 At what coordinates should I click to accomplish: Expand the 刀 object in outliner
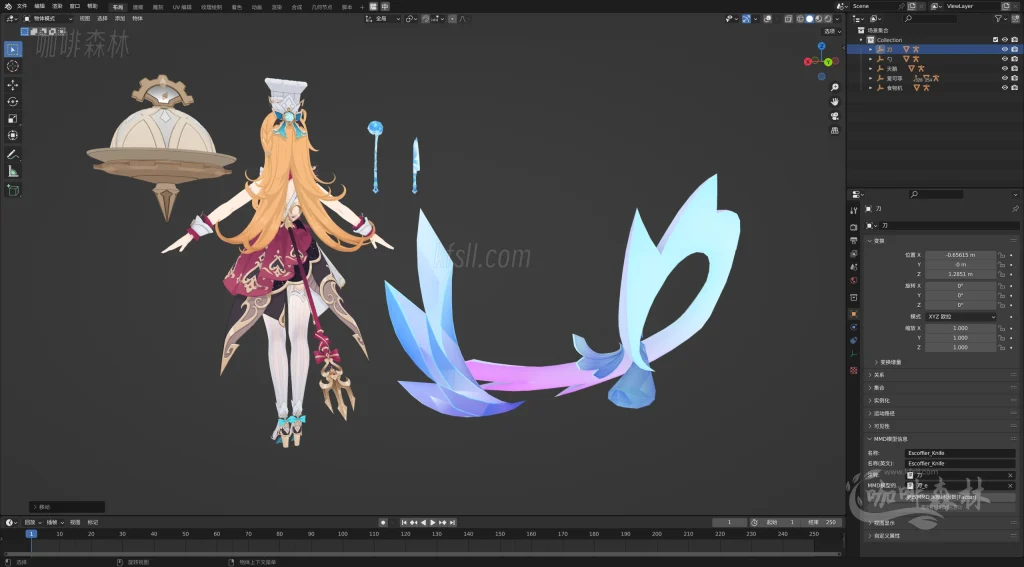point(871,49)
